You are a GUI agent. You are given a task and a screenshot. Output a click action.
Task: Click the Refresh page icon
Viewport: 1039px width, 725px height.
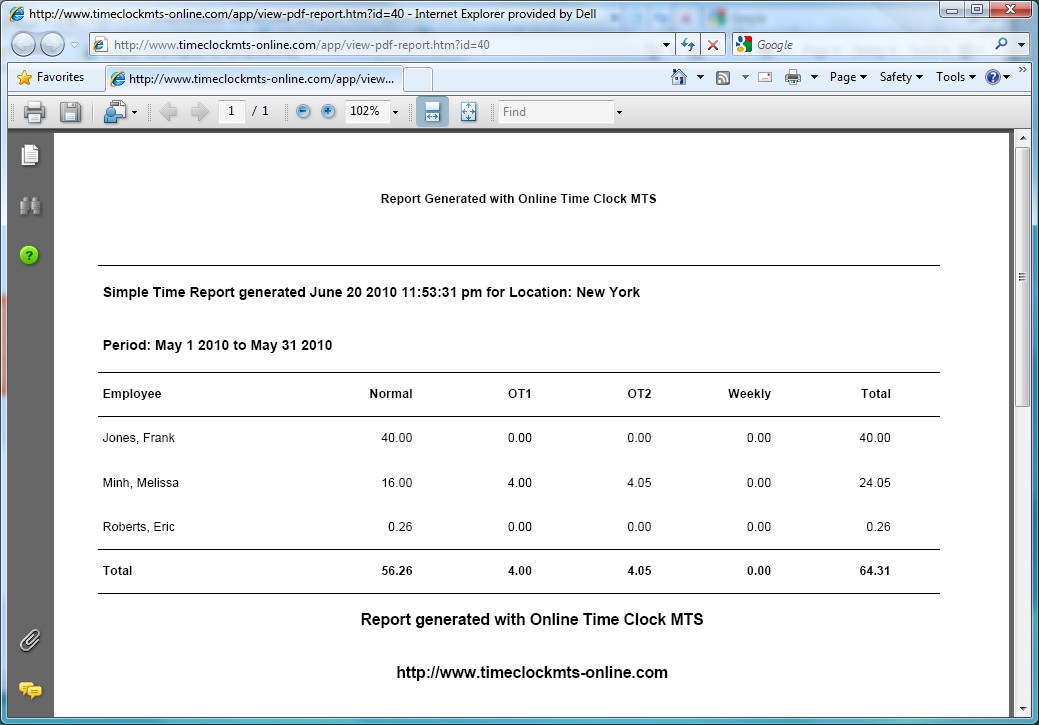[688, 45]
